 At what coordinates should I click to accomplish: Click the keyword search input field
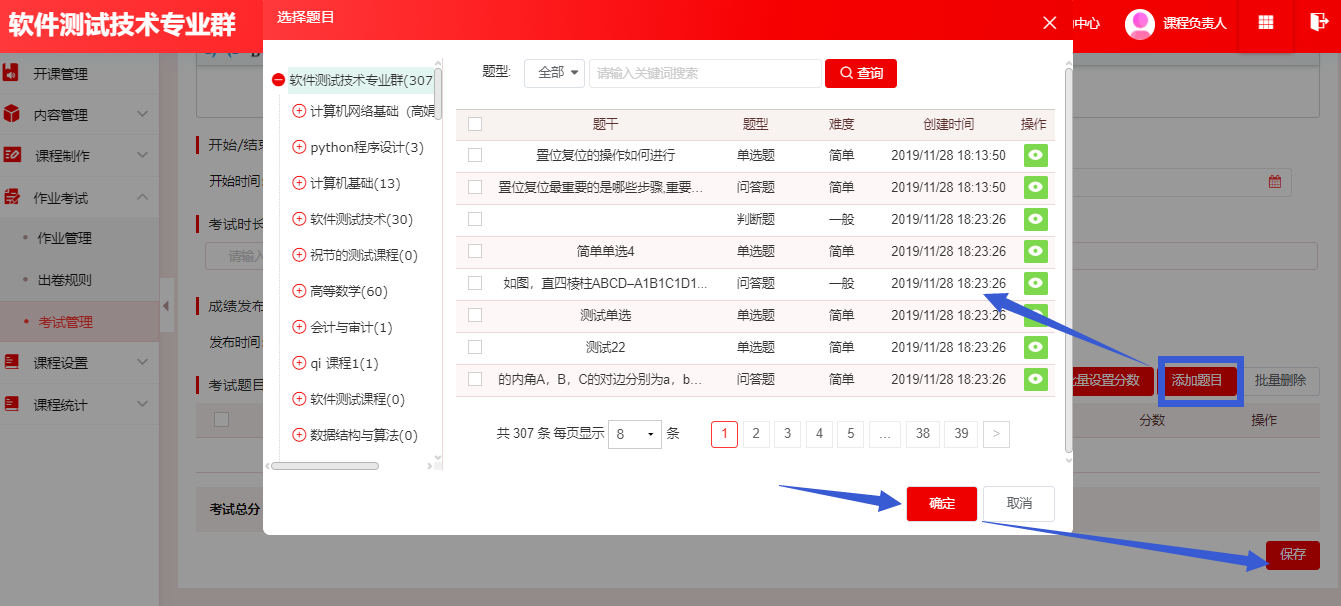tap(705, 73)
